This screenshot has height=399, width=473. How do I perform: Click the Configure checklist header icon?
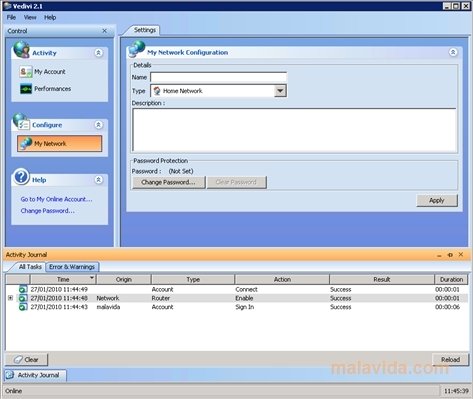21,122
